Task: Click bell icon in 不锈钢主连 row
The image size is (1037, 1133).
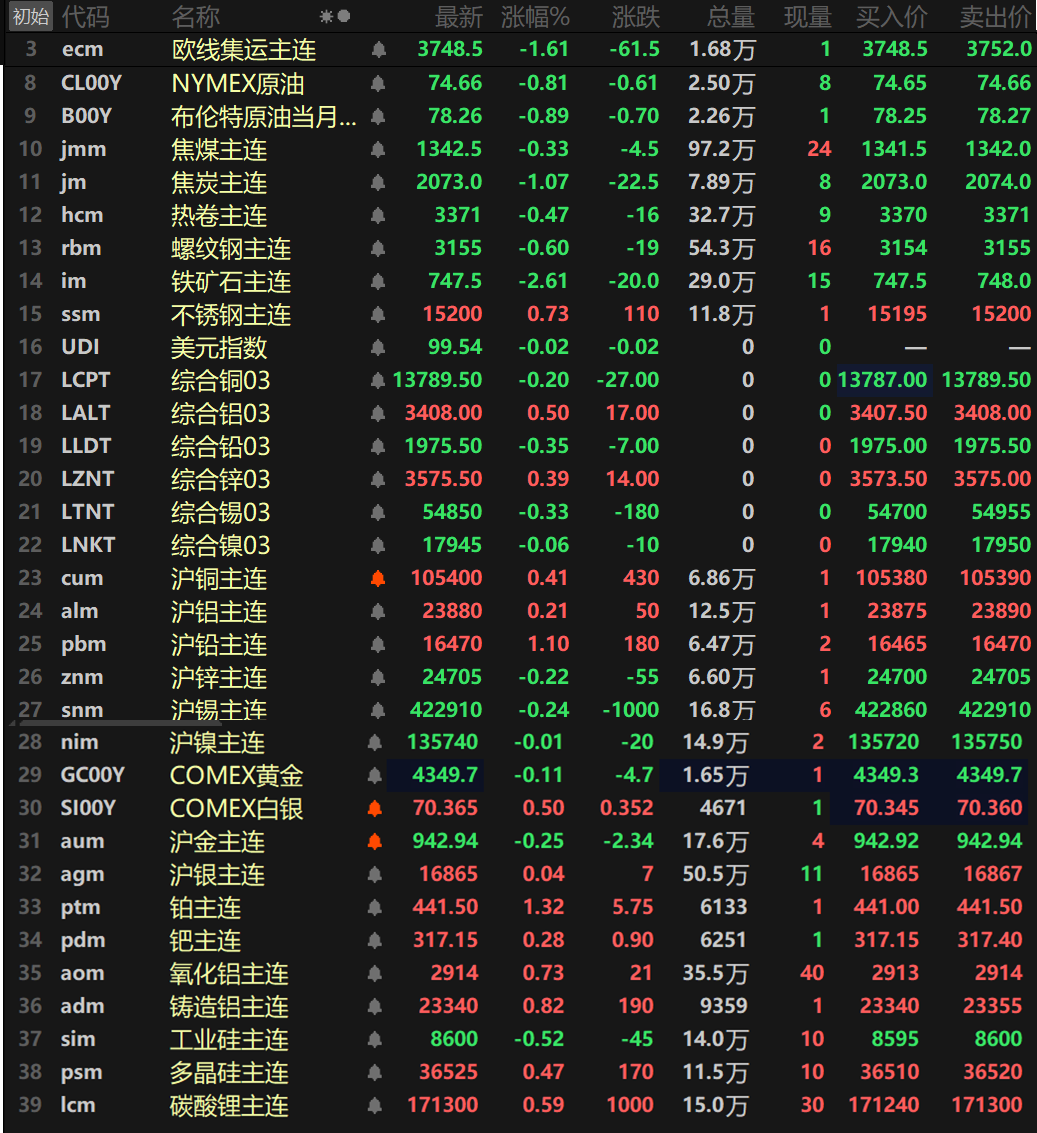Action: [377, 314]
